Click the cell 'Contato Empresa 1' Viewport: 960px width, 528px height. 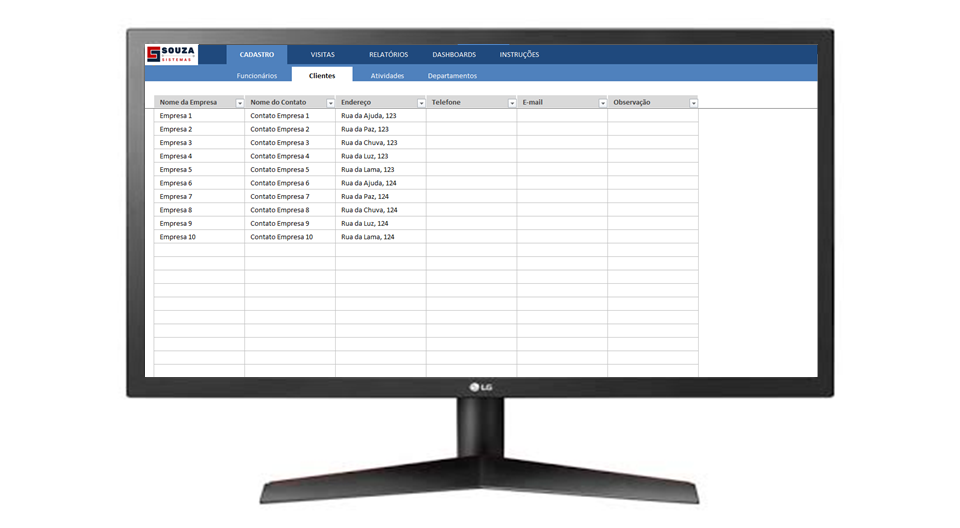tap(290, 116)
